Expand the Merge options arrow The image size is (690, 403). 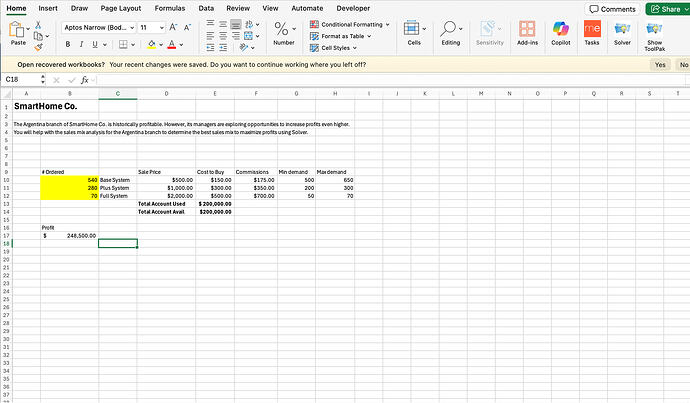pyautogui.click(x=257, y=36)
